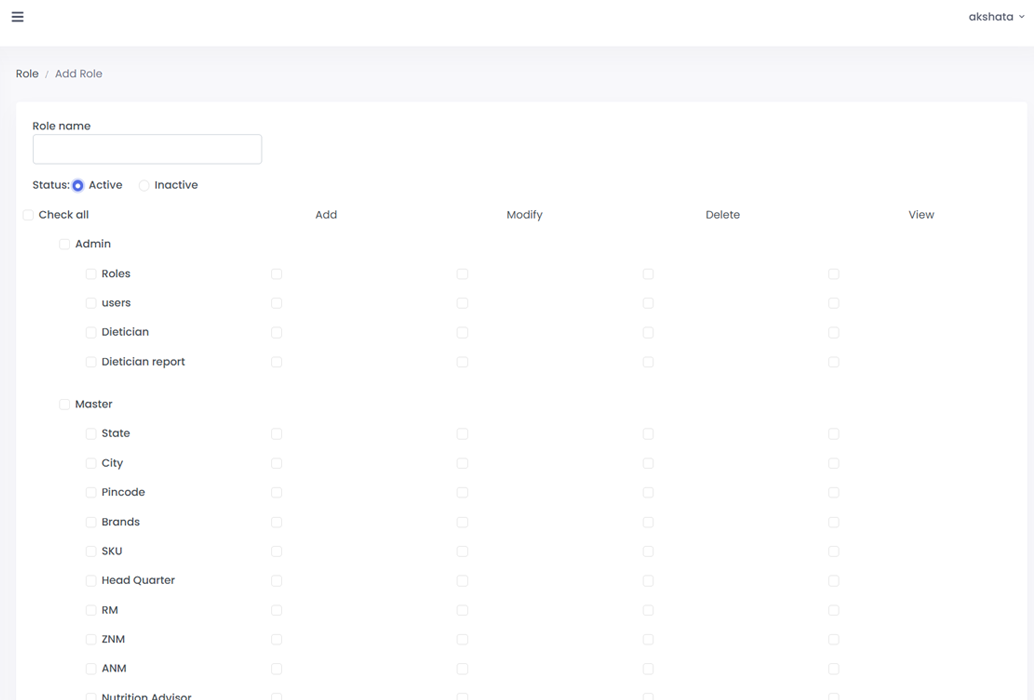This screenshot has width=1034, height=700.
Task: Open the hamburger sidebar menu
Action: (x=17, y=17)
